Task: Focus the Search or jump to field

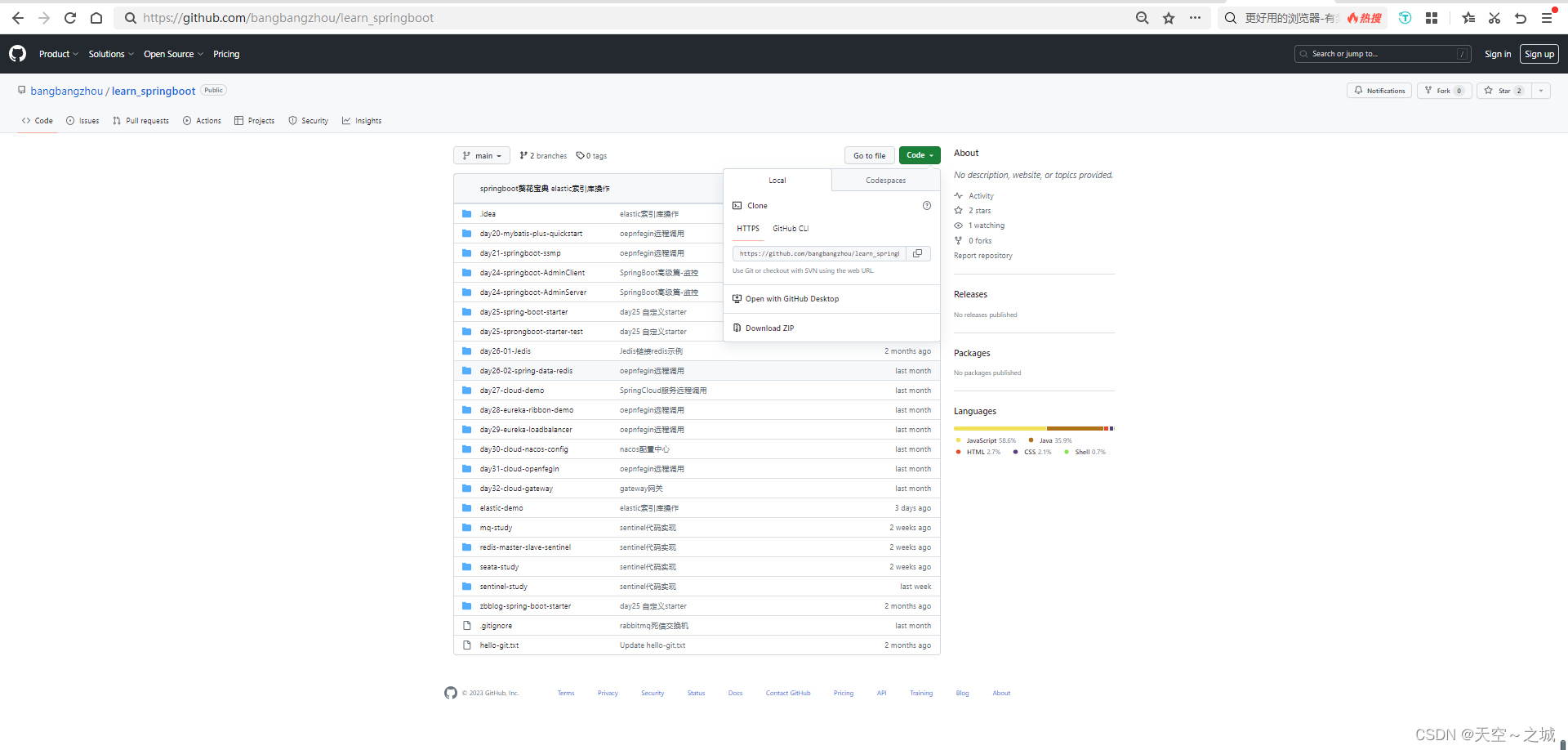Action: tap(1383, 54)
